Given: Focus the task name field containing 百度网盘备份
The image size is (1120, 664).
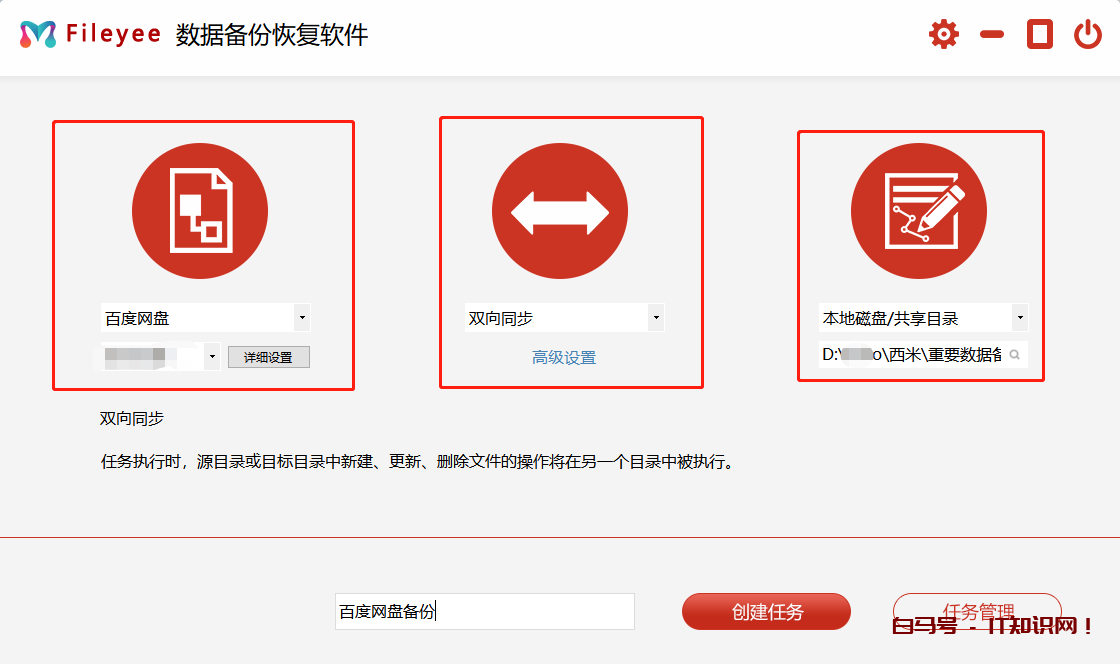Looking at the screenshot, I should click(x=484, y=612).
